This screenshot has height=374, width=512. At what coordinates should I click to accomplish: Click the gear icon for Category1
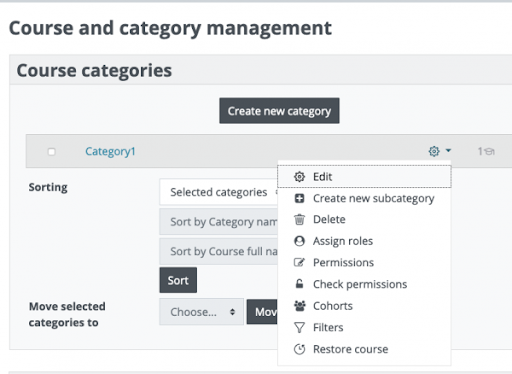(x=434, y=151)
